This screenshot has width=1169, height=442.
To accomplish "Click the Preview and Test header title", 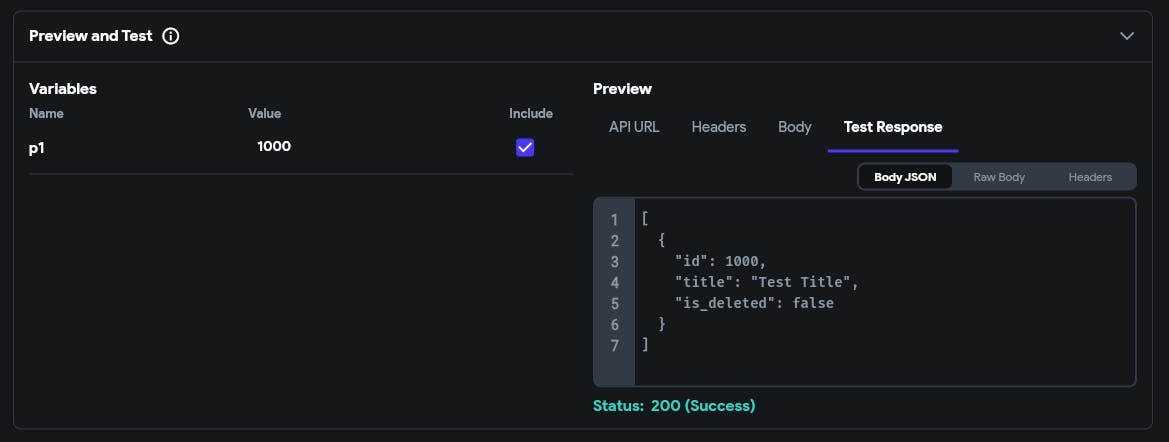I will pos(91,36).
